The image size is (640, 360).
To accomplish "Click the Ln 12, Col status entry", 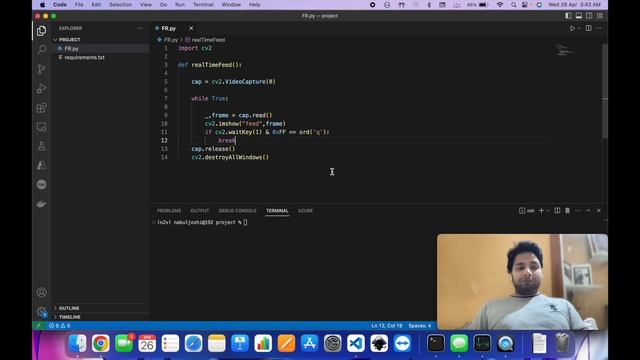I will point(387,326).
